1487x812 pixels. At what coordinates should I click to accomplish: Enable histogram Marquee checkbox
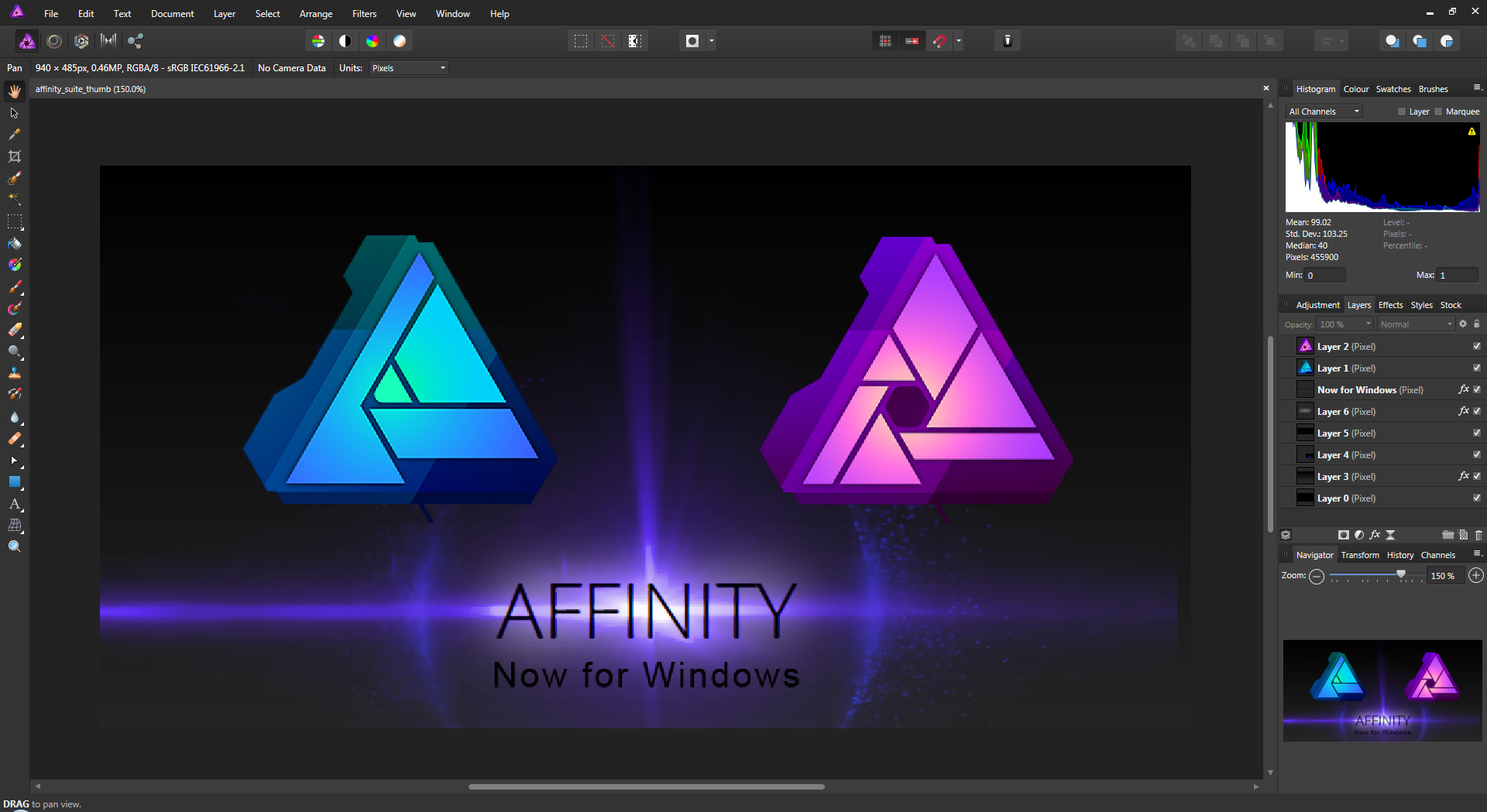pos(1438,111)
